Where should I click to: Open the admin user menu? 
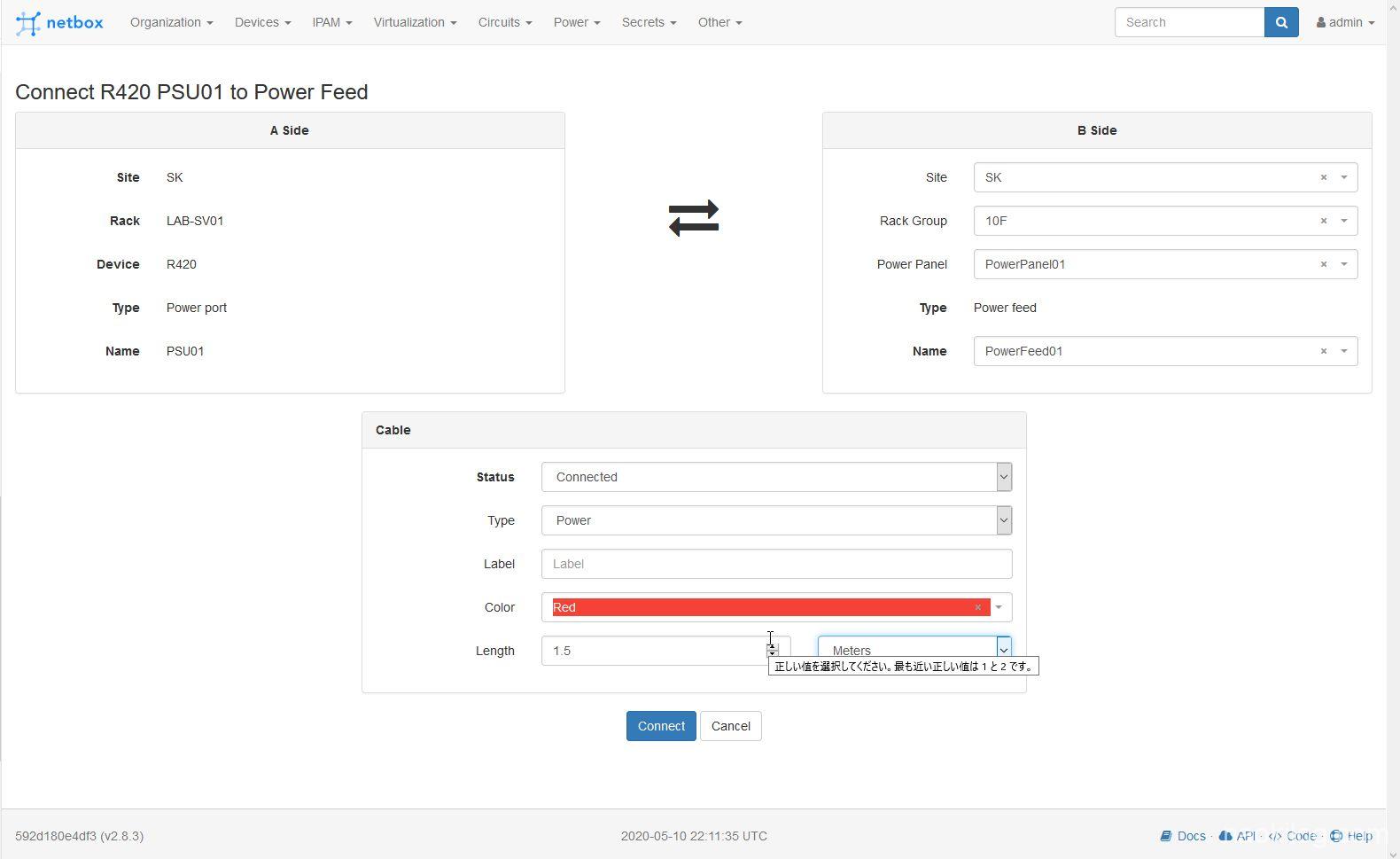[x=1345, y=22]
